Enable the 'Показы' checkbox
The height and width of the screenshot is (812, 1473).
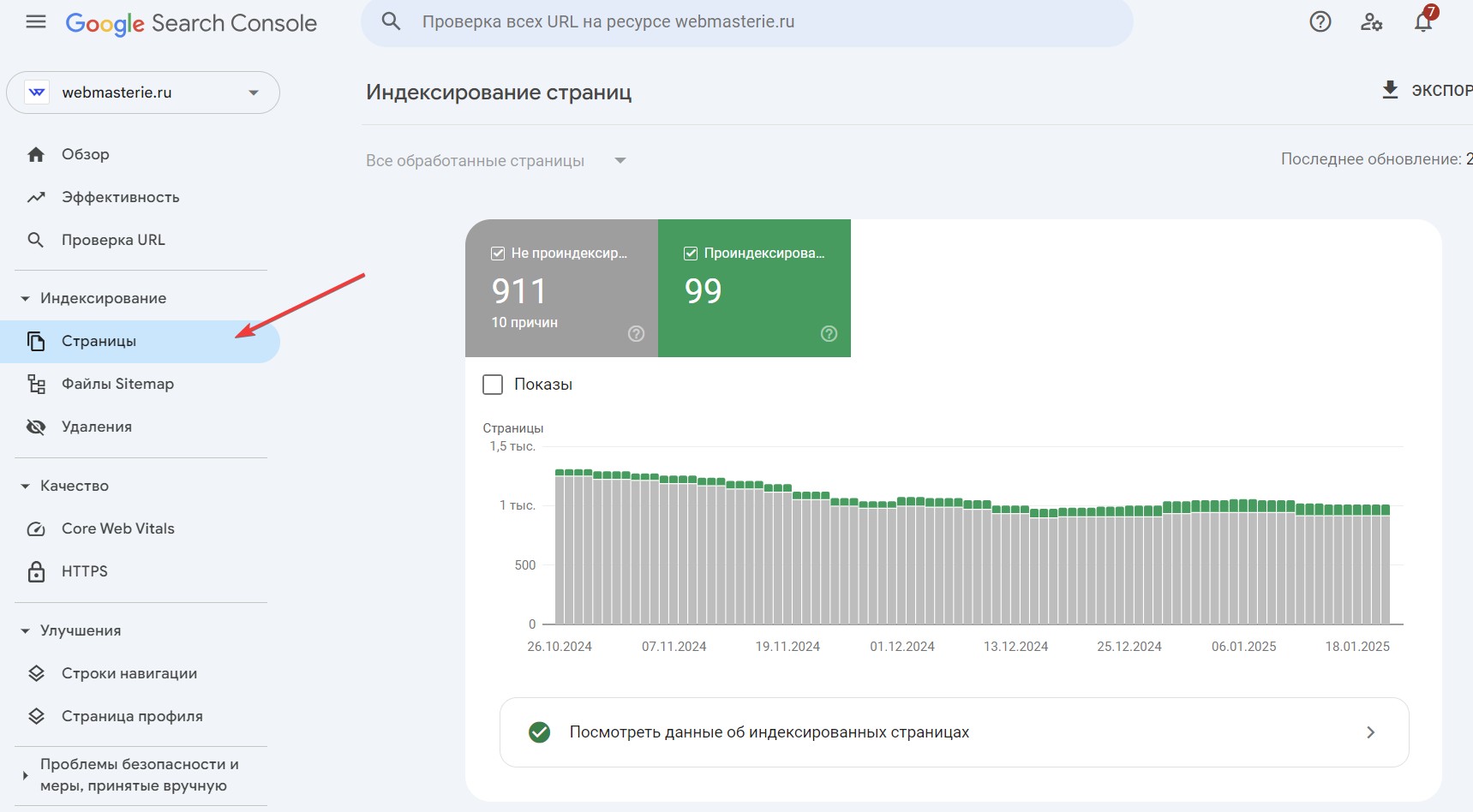click(x=493, y=385)
